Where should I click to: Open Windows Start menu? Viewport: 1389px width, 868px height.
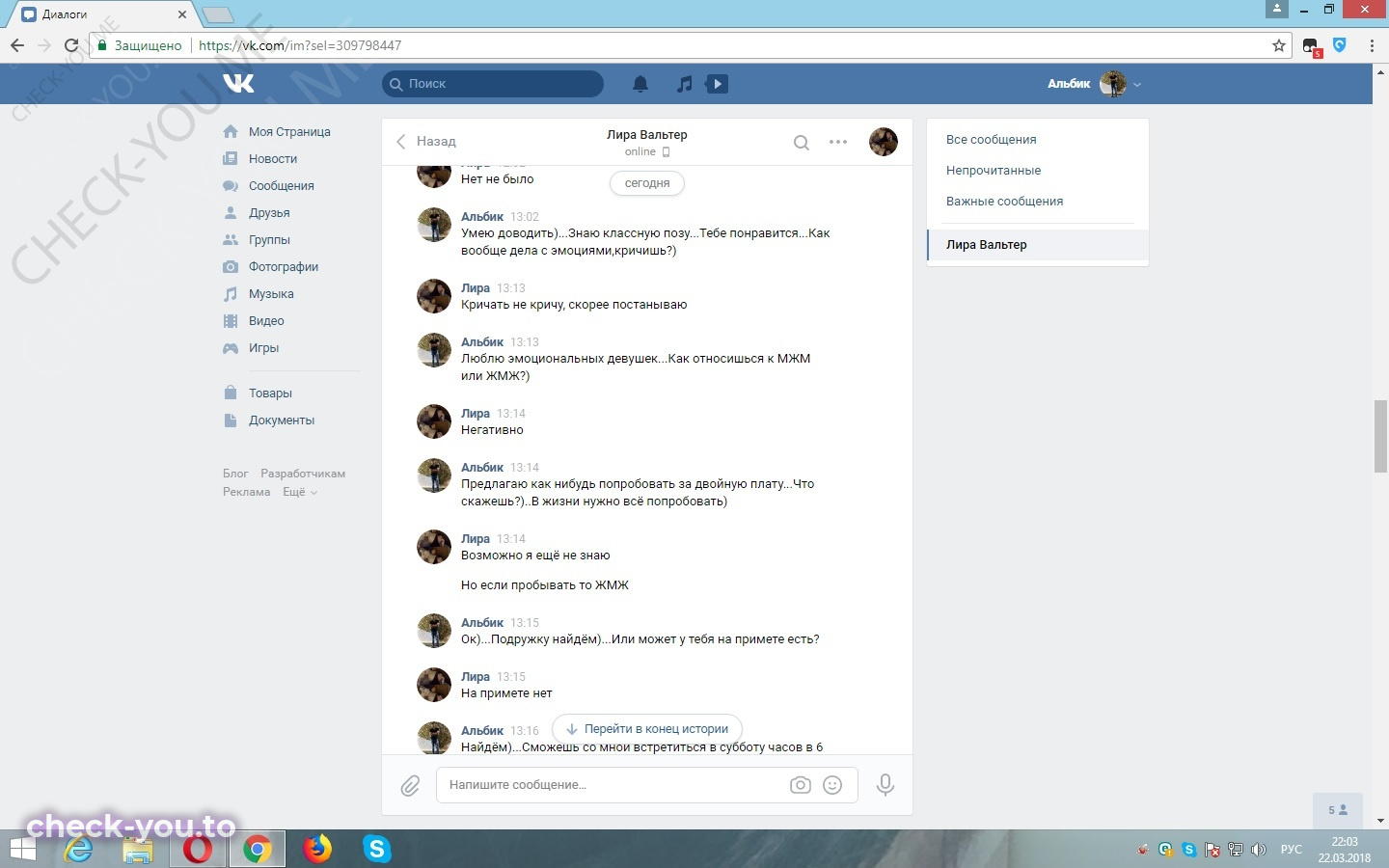(x=21, y=849)
